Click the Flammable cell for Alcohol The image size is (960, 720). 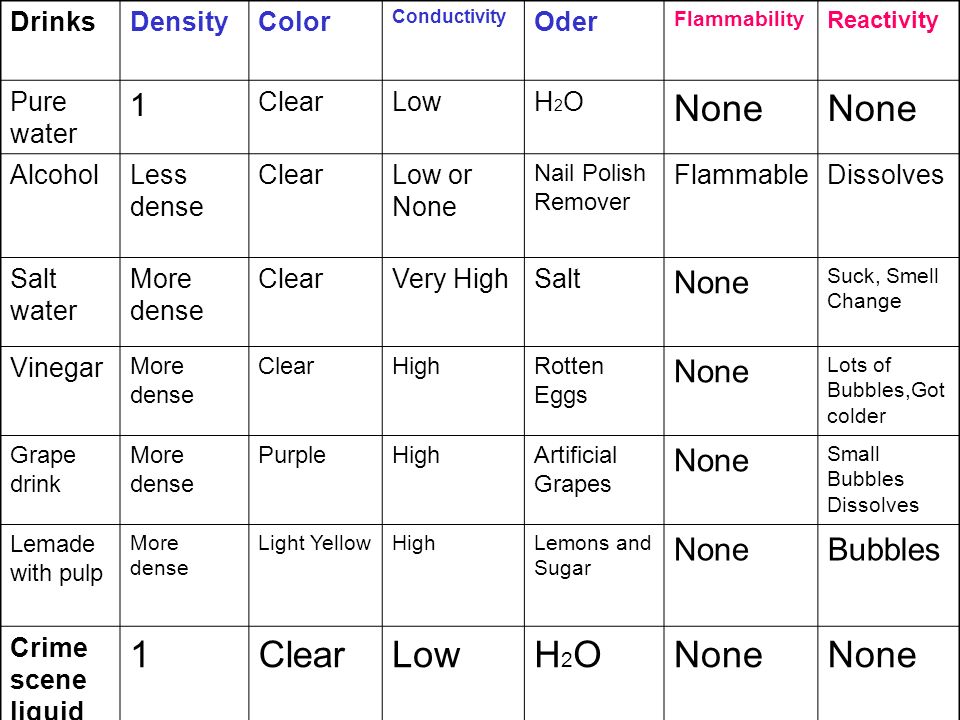point(741,175)
